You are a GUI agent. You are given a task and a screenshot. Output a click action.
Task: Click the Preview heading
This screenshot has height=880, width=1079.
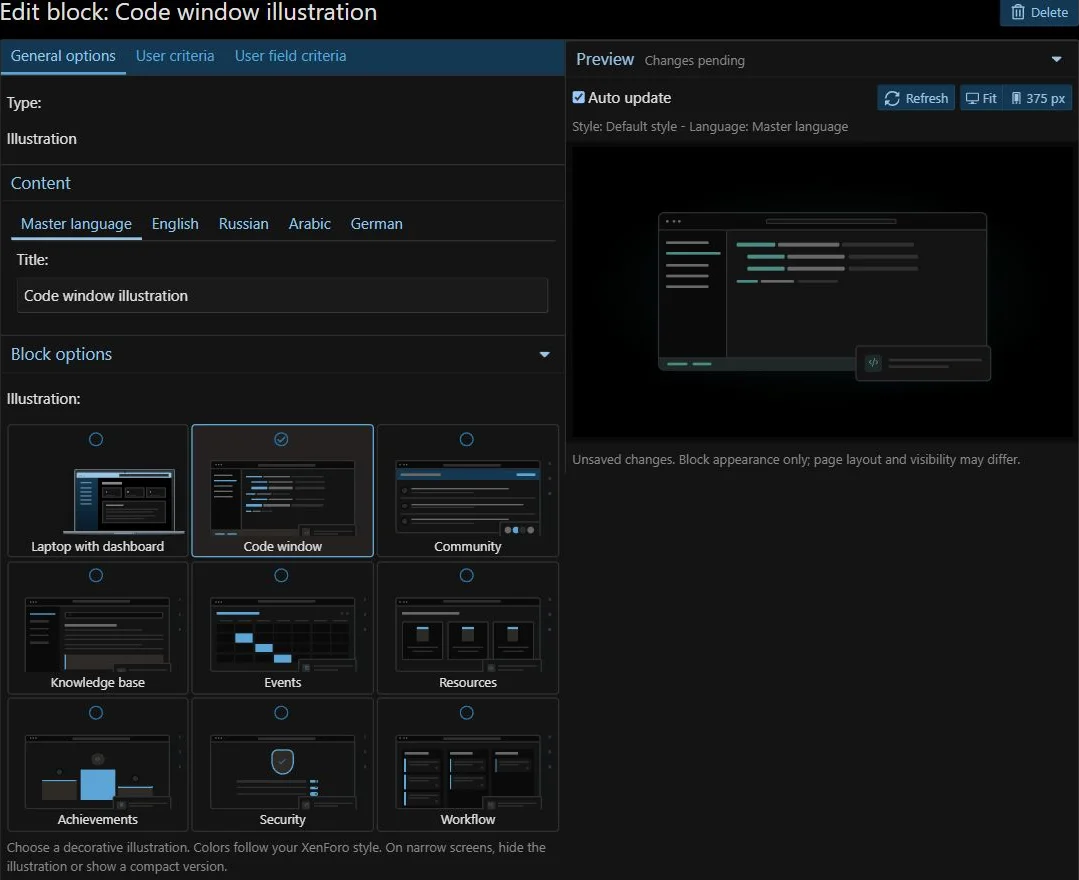(605, 60)
